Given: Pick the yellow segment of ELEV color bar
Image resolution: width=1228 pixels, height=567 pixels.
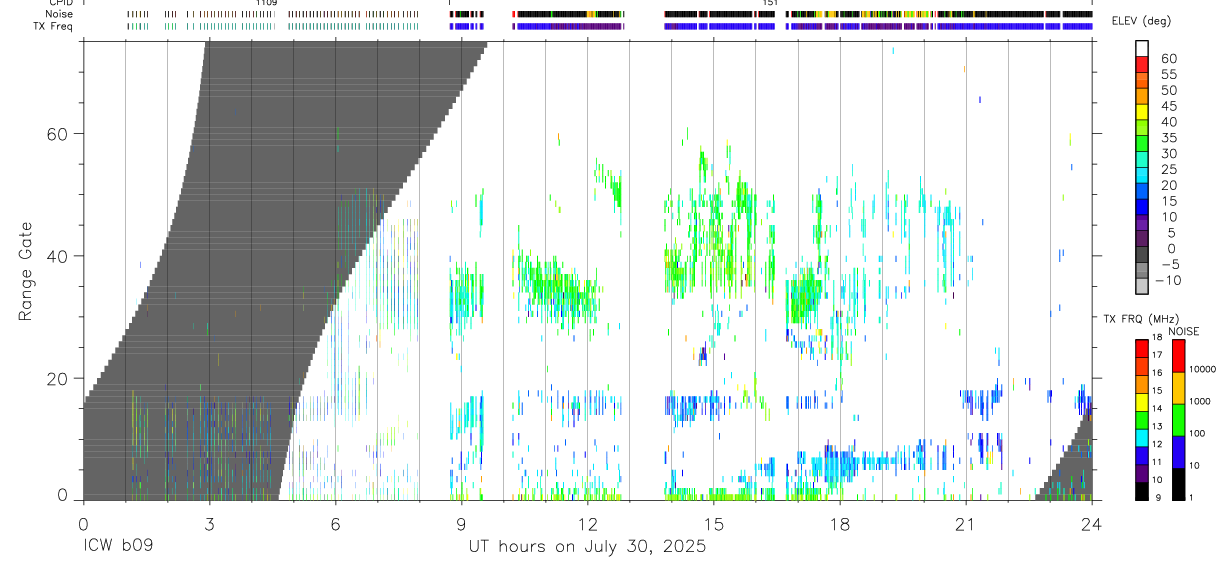Looking at the screenshot, I should click(x=1142, y=112).
